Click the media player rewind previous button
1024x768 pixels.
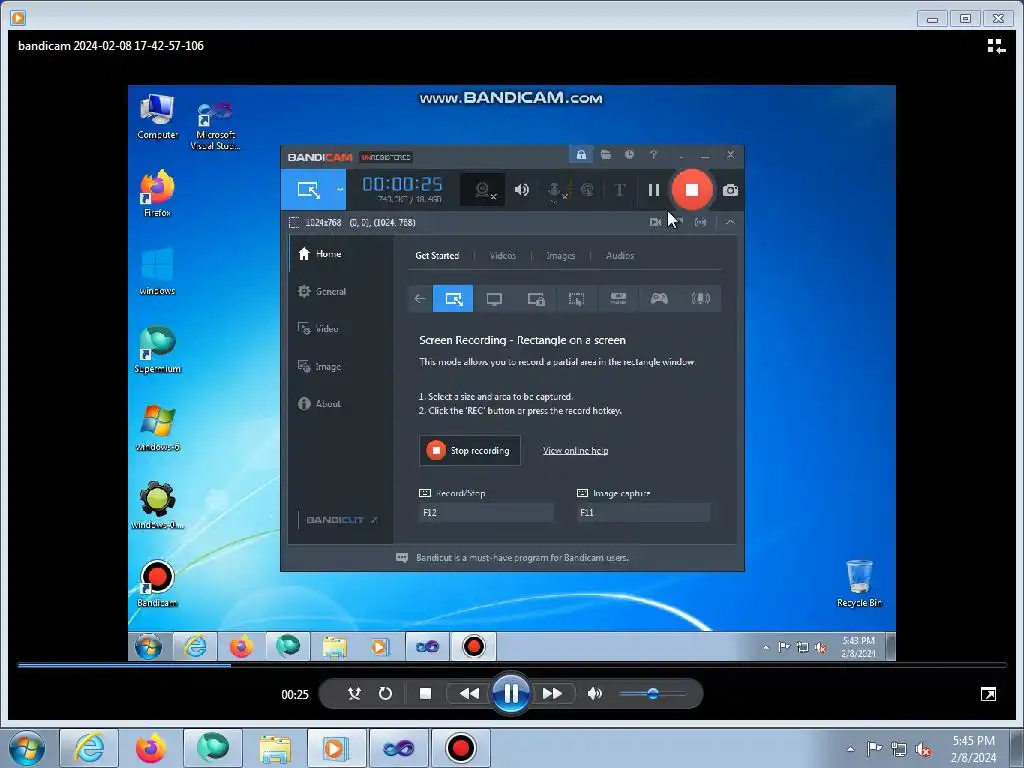pos(469,694)
